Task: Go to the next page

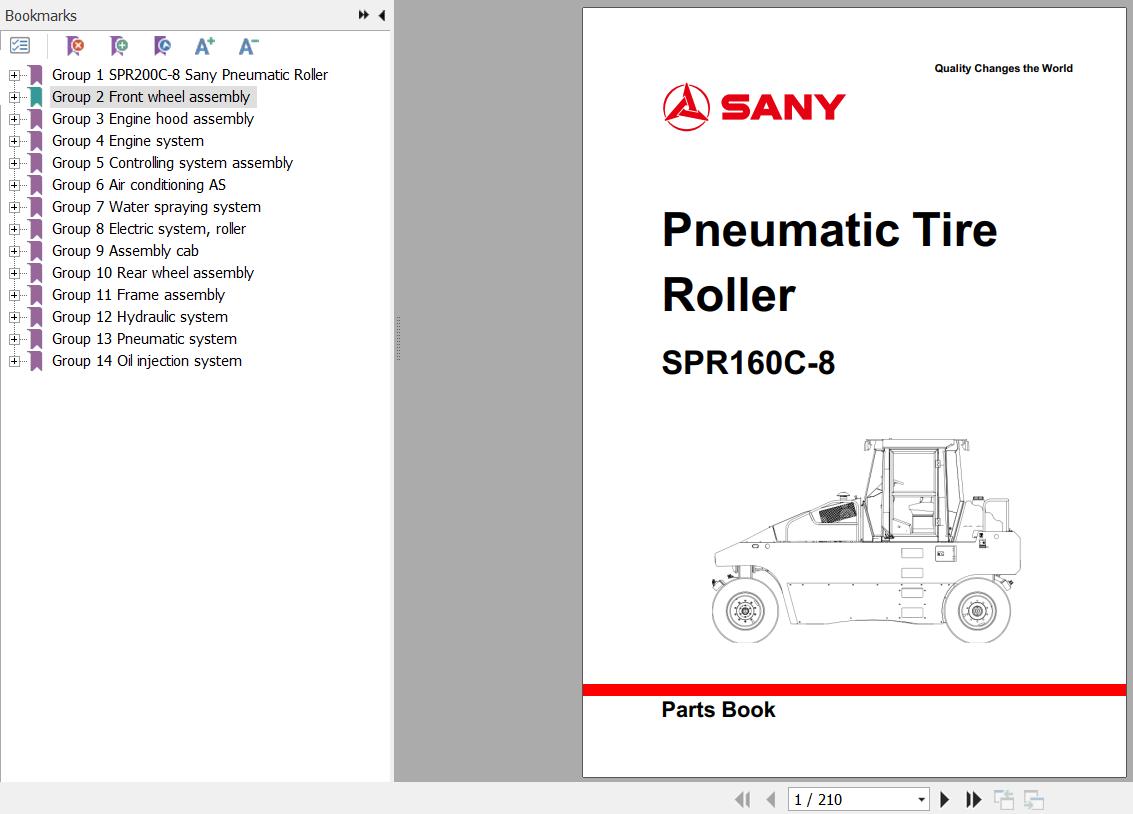Action: coord(944,800)
